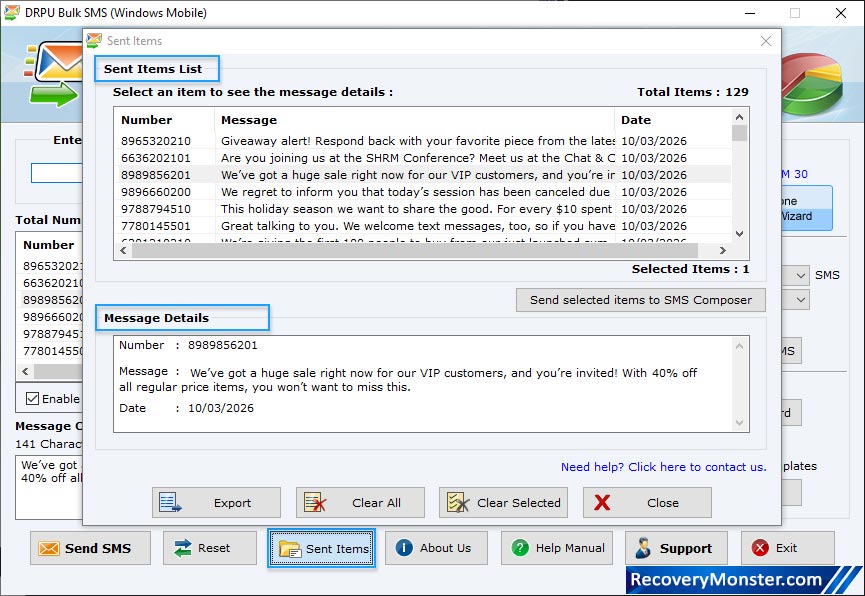This screenshot has height=596, width=865.
Task: Click the red Exit icon
Action: click(x=761, y=548)
